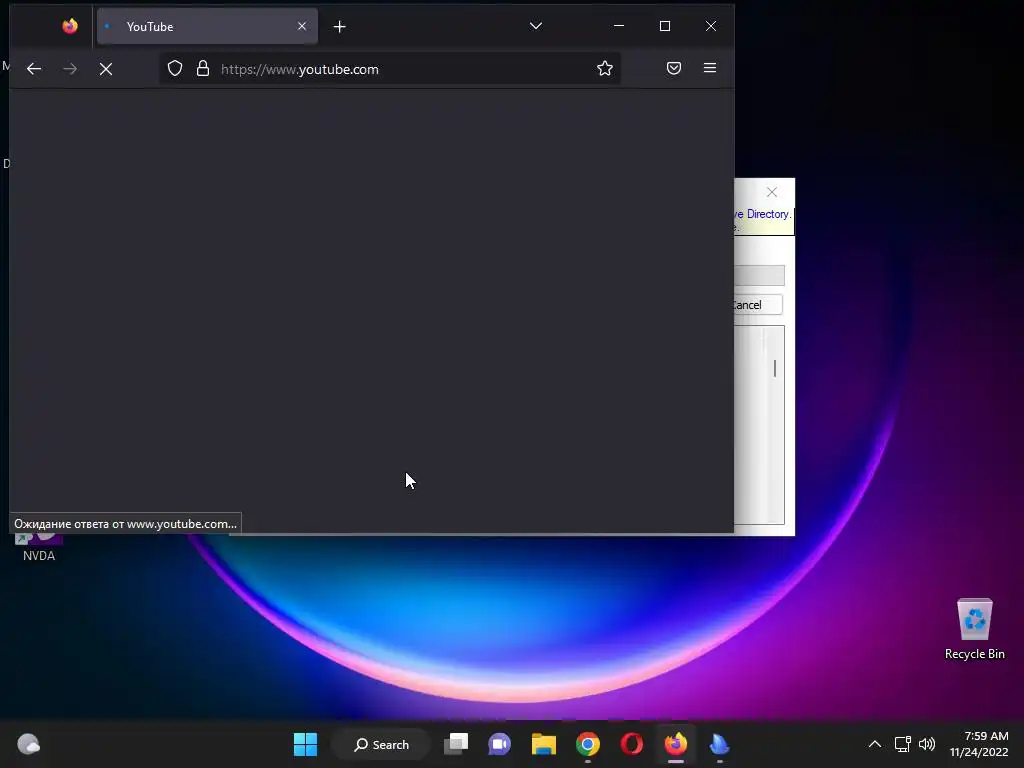Click the site security padlock icon

(202, 69)
